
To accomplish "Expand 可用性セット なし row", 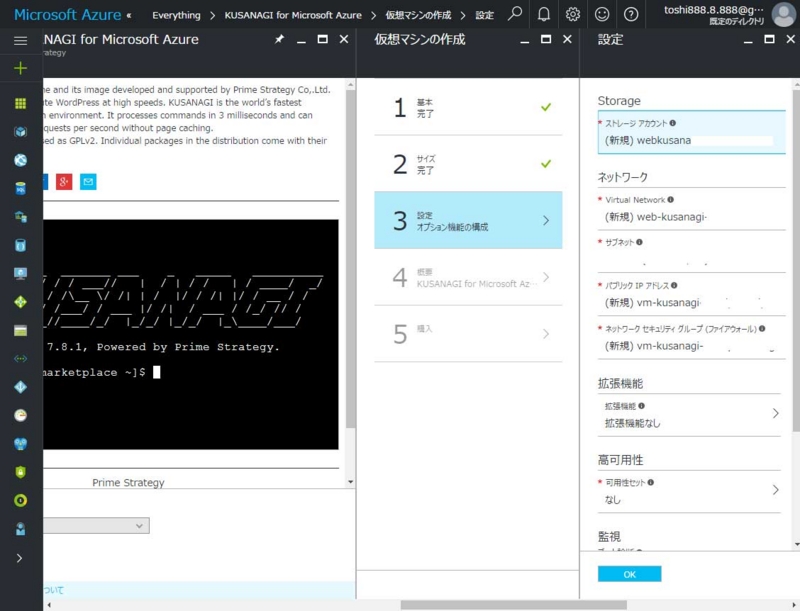I will point(689,491).
